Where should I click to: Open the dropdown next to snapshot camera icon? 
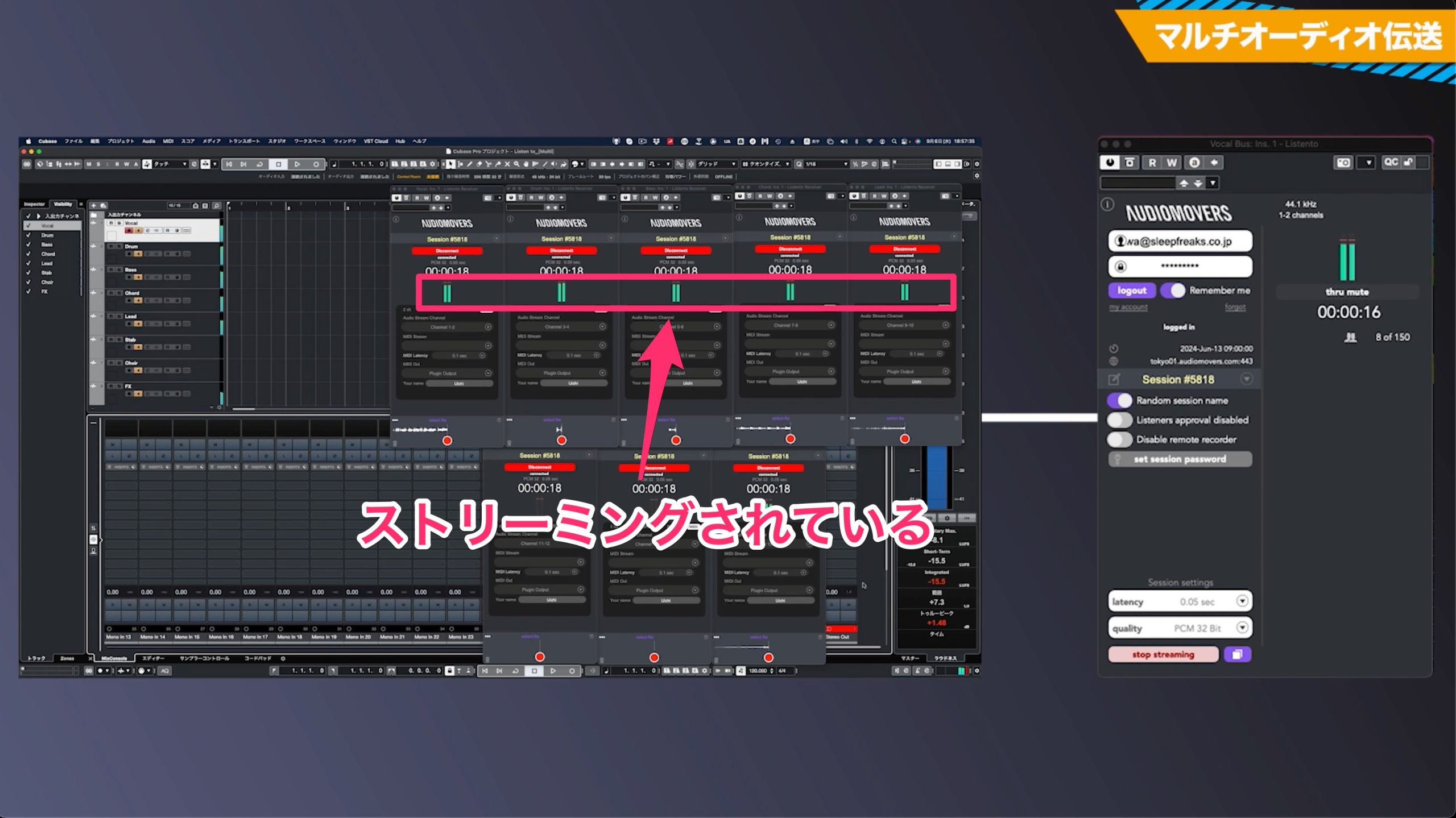(1367, 163)
